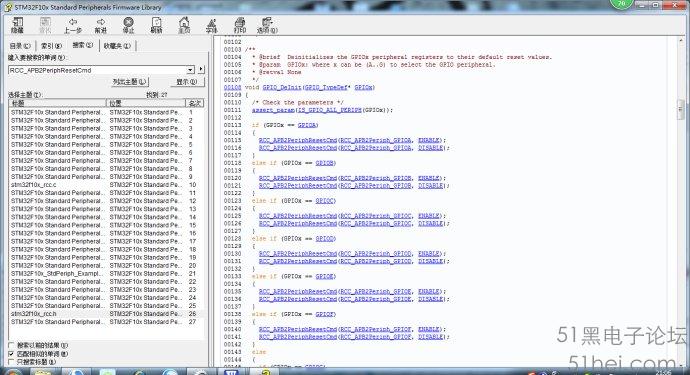Switch to the 目录 contents tab

tap(20, 46)
